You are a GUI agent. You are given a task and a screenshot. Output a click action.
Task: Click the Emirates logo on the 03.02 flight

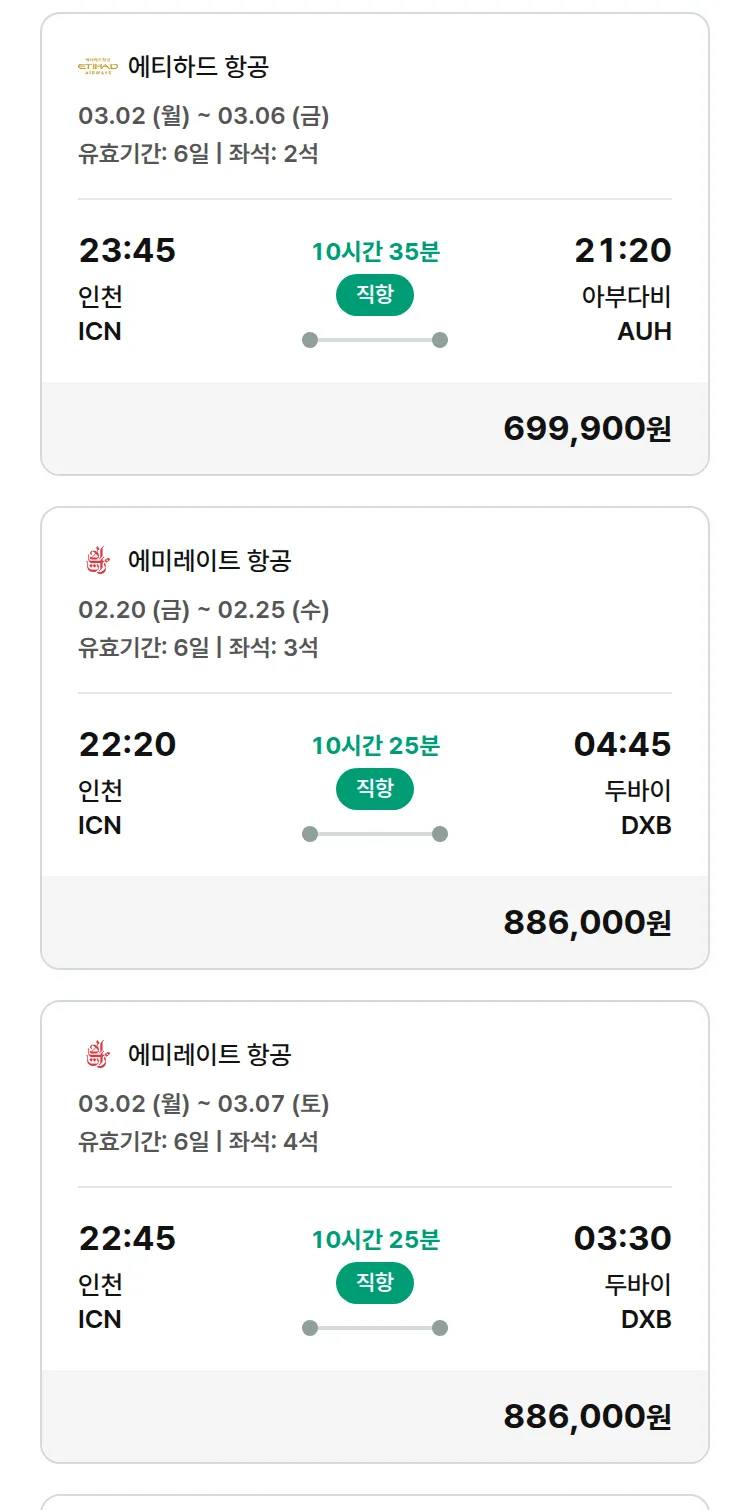[x=97, y=1055]
